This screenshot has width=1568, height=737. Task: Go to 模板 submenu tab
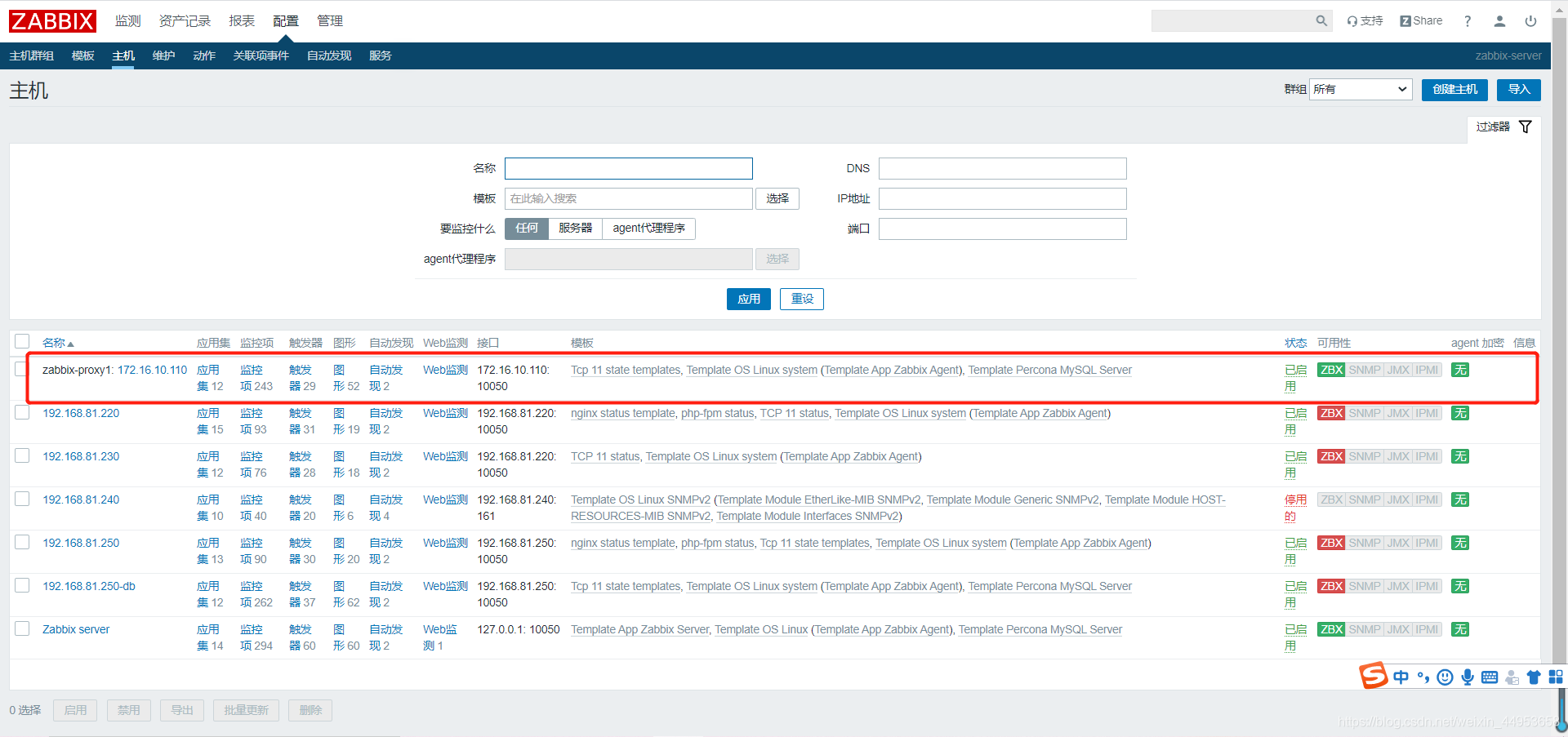(x=83, y=55)
